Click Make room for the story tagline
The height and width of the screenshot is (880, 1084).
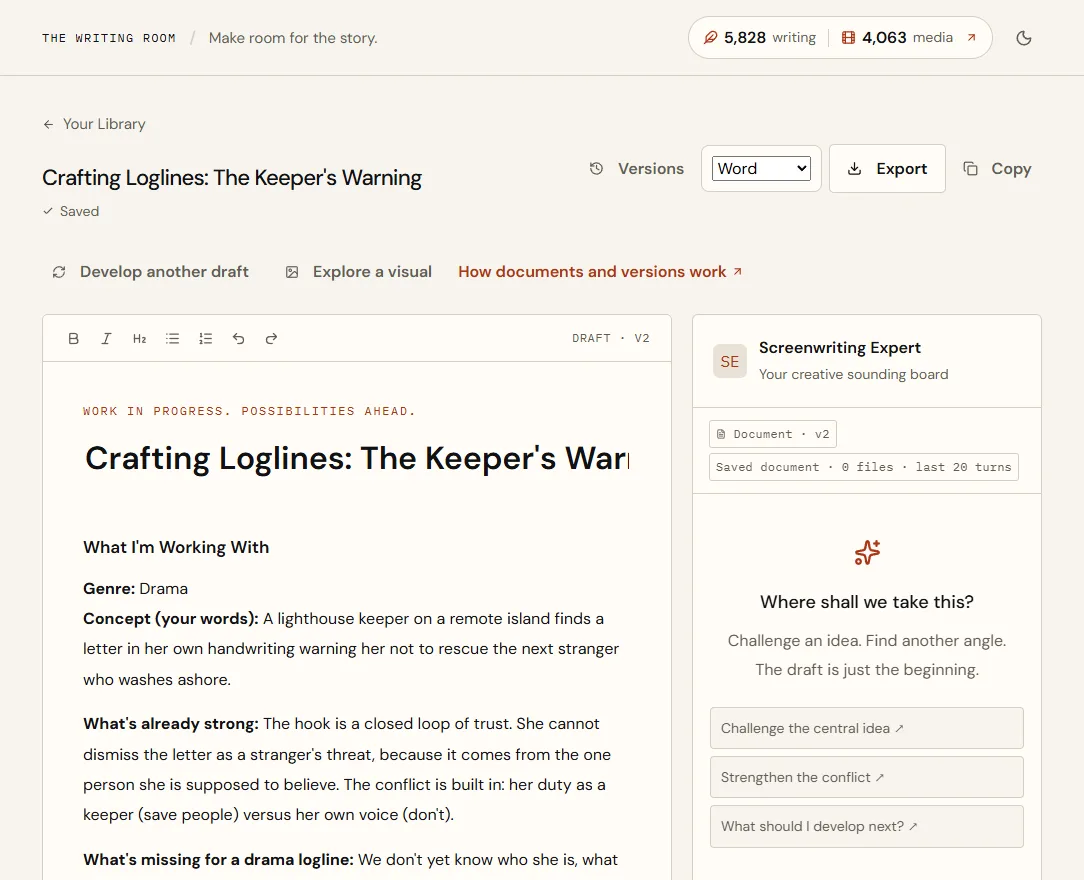[293, 38]
